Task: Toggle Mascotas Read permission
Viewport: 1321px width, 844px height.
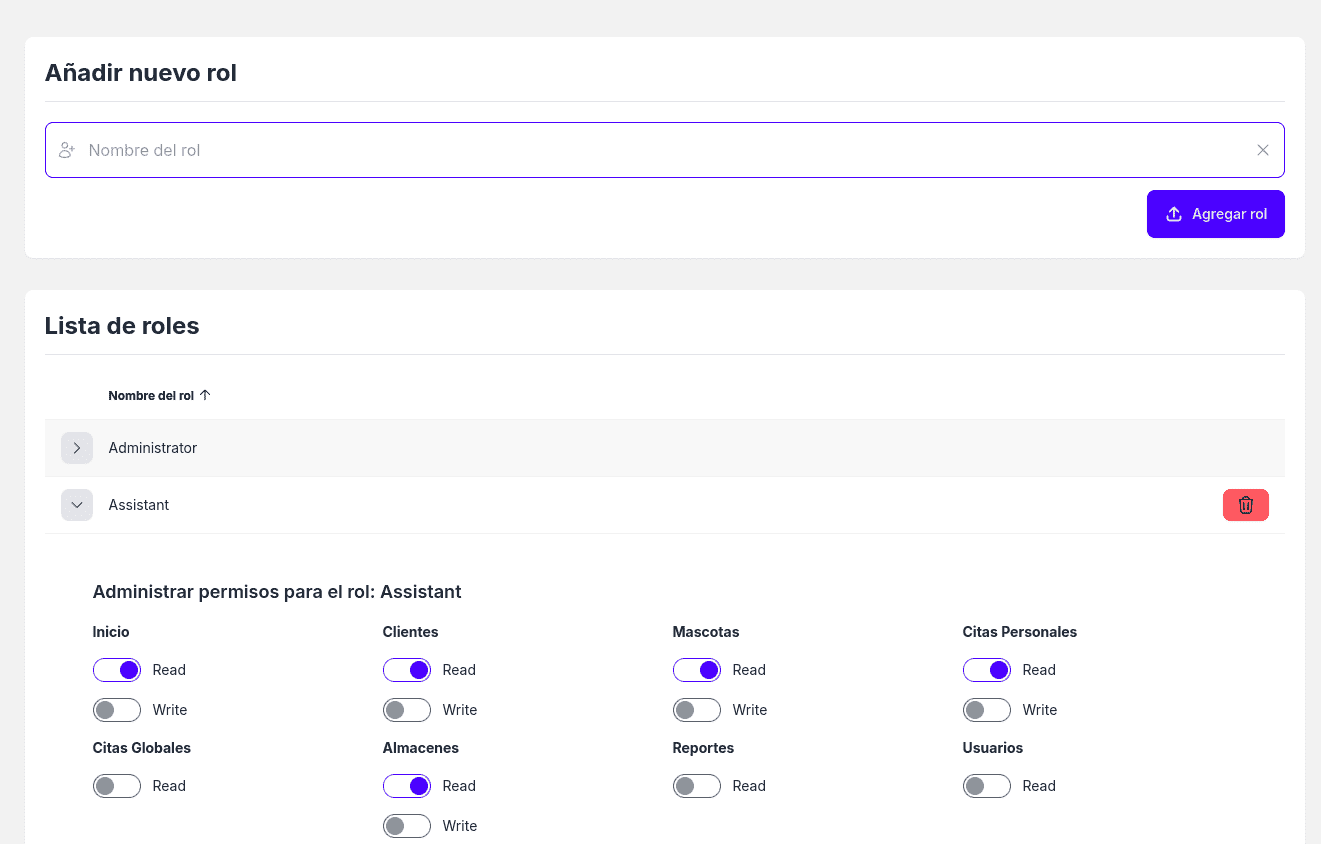Action: tap(697, 670)
